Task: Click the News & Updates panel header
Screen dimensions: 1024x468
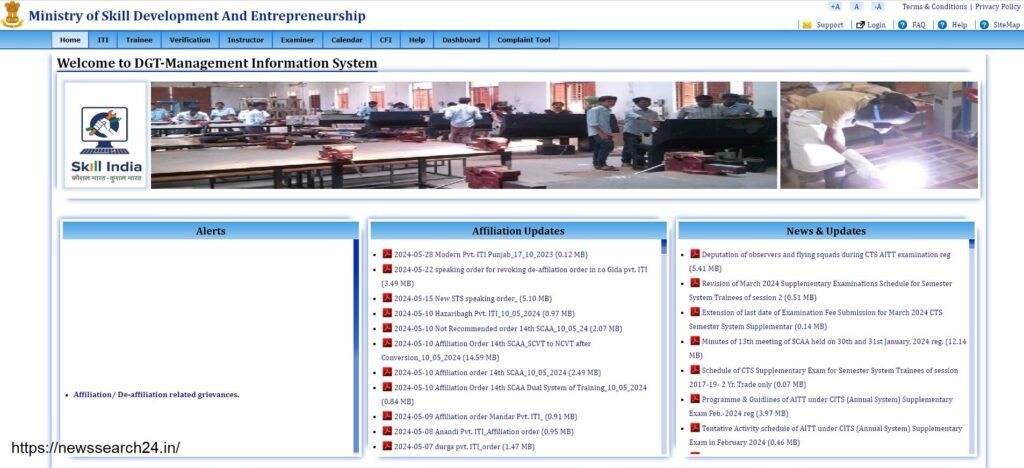Action: click(826, 231)
